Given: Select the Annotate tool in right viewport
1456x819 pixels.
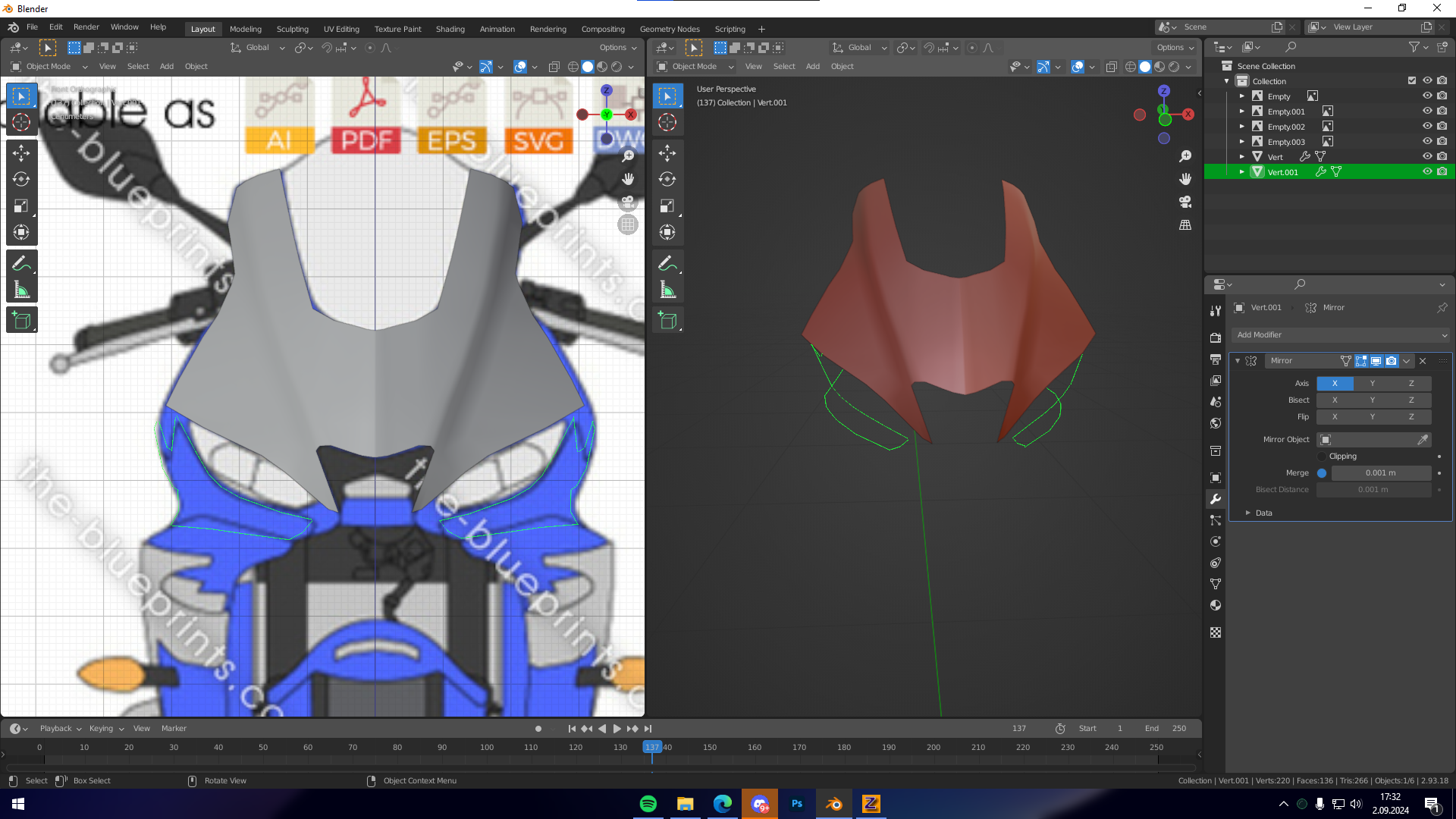Looking at the screenshot, I should [667, 263].
